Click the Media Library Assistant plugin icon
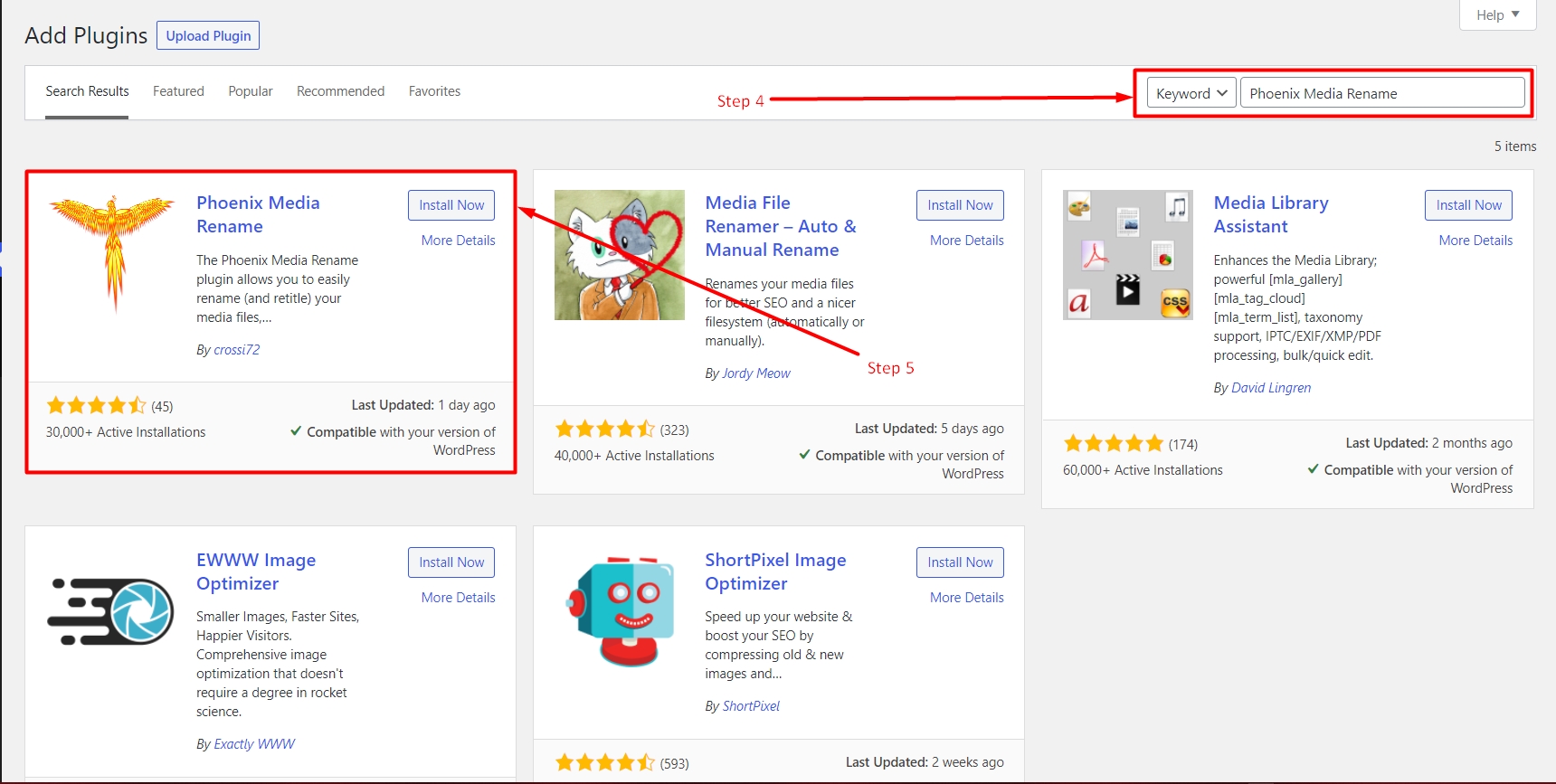Screen dimensions: 1556x784 coord(1128,254)
